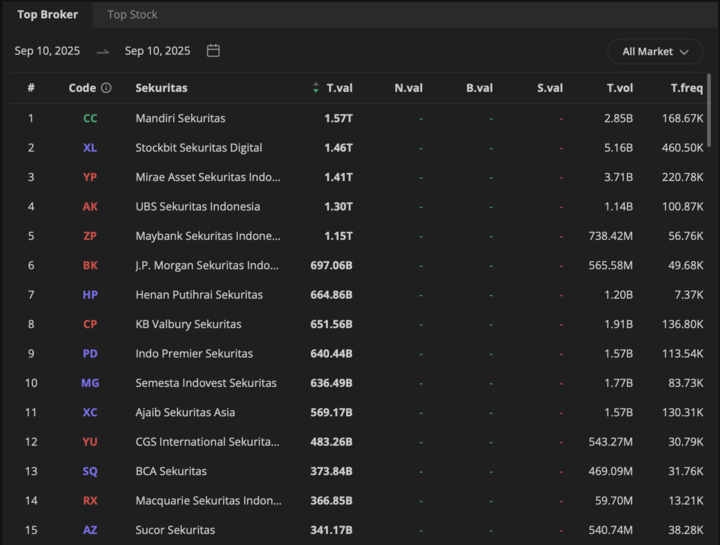Select Stockbit Sekuritas Digital name
Image resolution: width=720 pixels, height=545 pixels.
coord(199,148)
